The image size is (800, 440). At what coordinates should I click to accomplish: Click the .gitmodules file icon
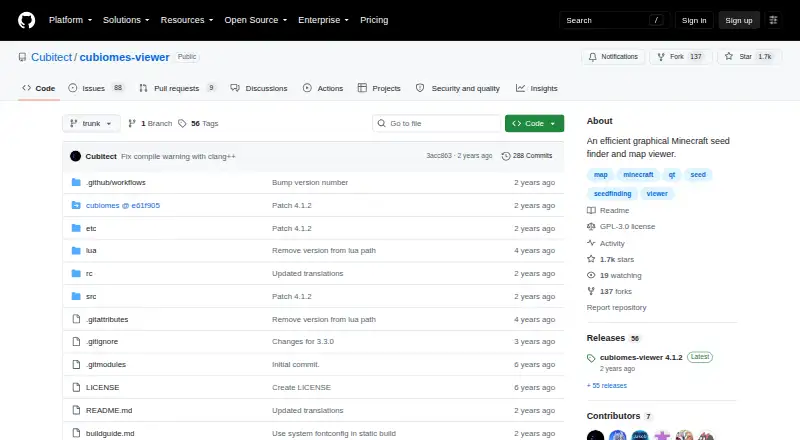point(76,364)
